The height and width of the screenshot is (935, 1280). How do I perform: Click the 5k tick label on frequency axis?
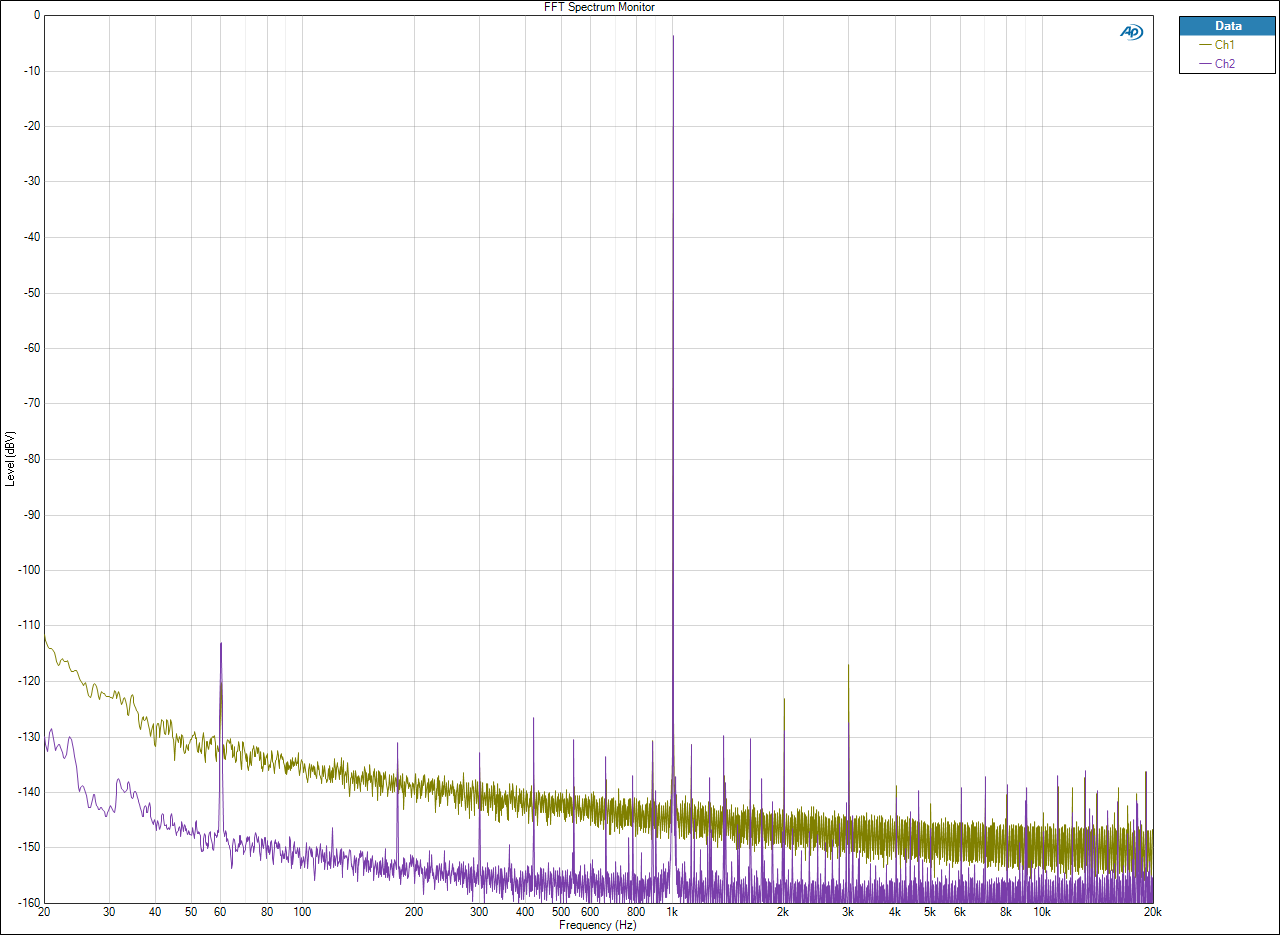tap(930, 912)
